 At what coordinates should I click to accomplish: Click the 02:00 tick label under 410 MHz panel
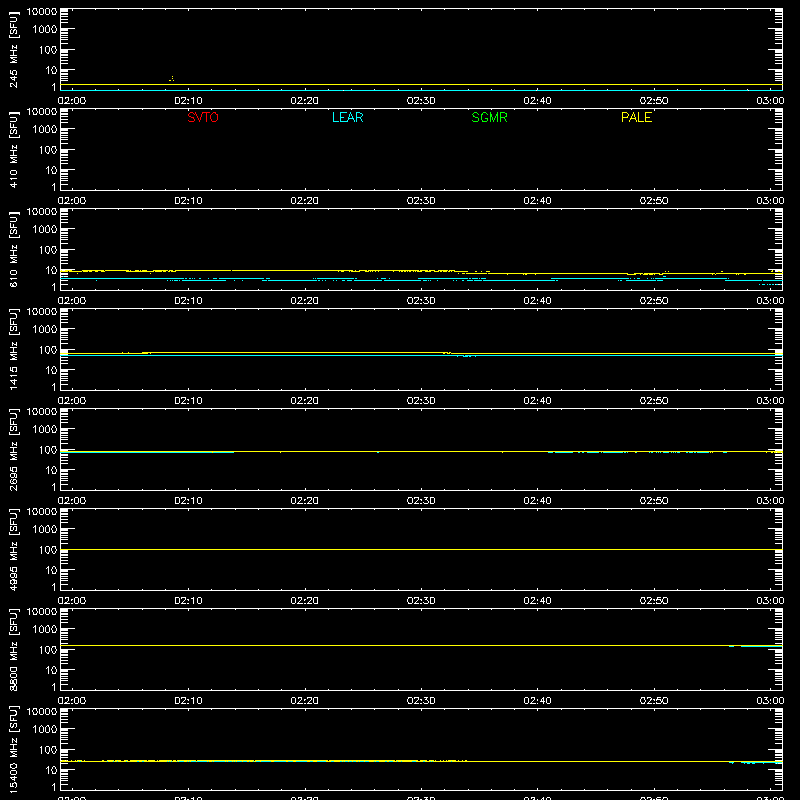tap(72, 201)
